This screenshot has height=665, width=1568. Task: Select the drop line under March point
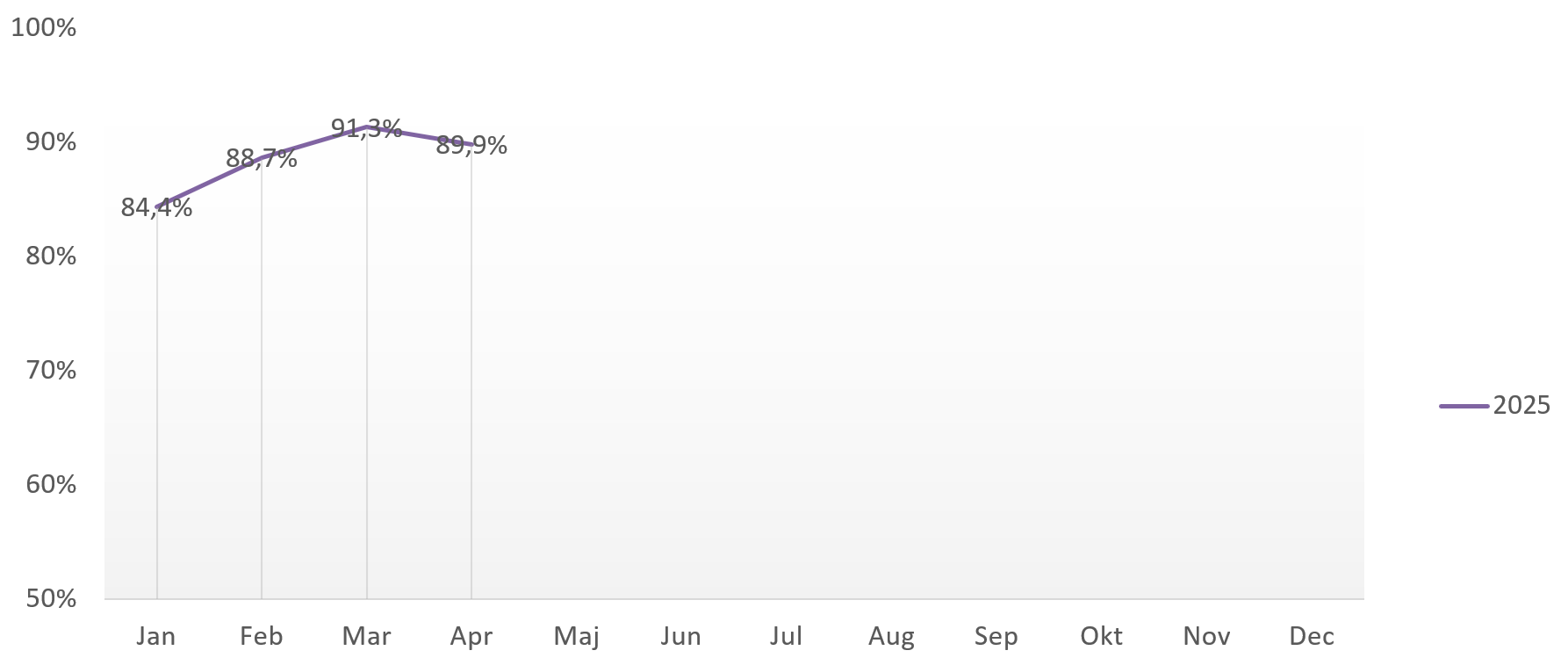[x=367, y=363]
